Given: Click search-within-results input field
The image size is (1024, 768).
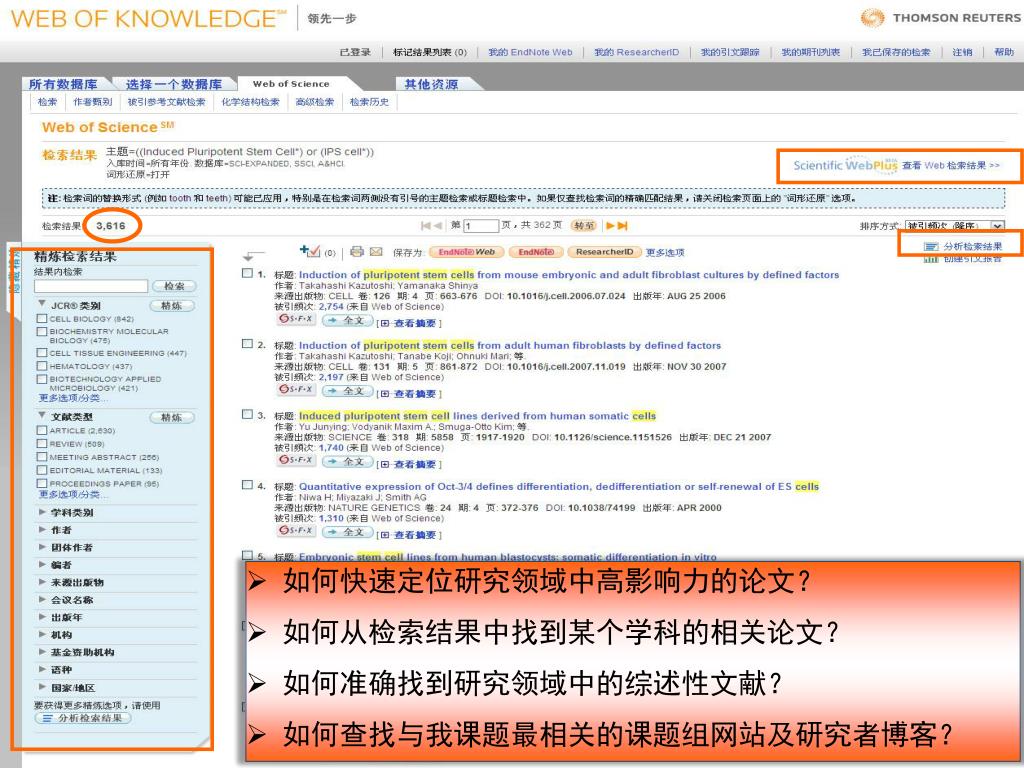Looking at the screenshot, I should (91, 286).
